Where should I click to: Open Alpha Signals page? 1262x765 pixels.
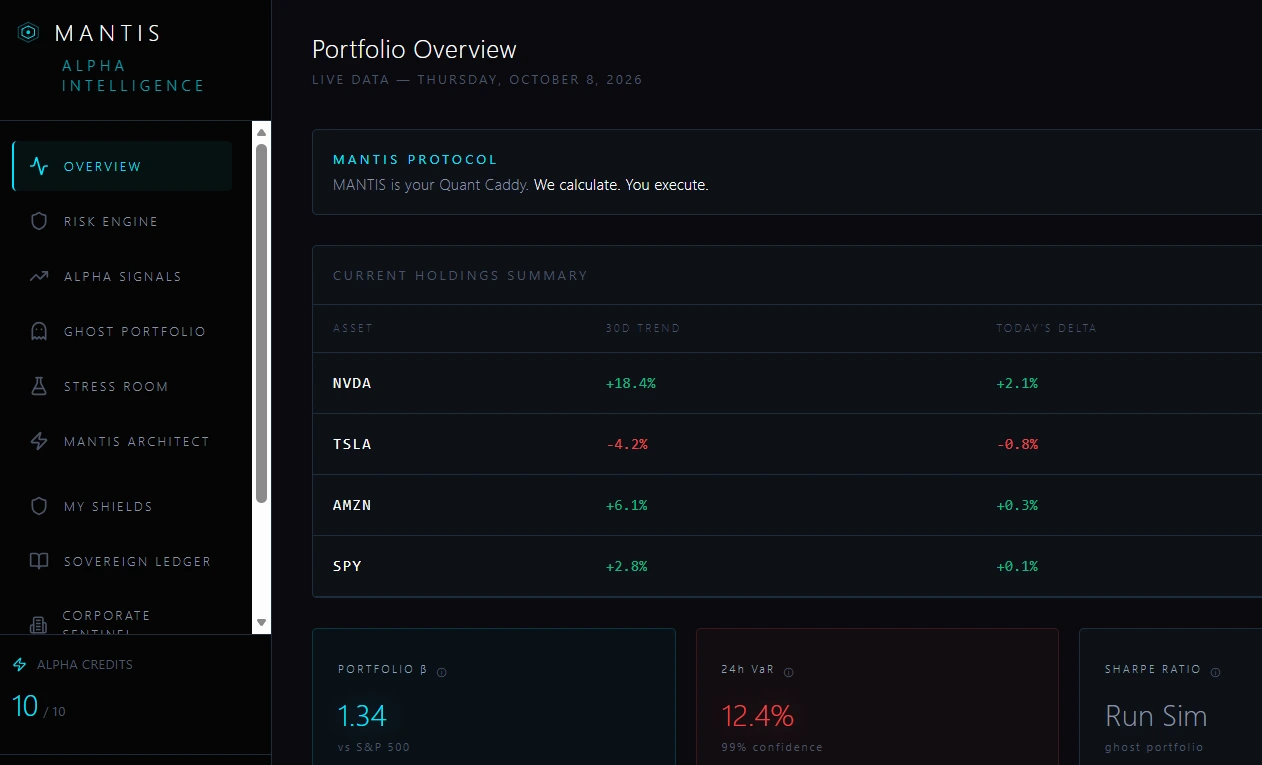pyautogui.click(x=122, y=276)
